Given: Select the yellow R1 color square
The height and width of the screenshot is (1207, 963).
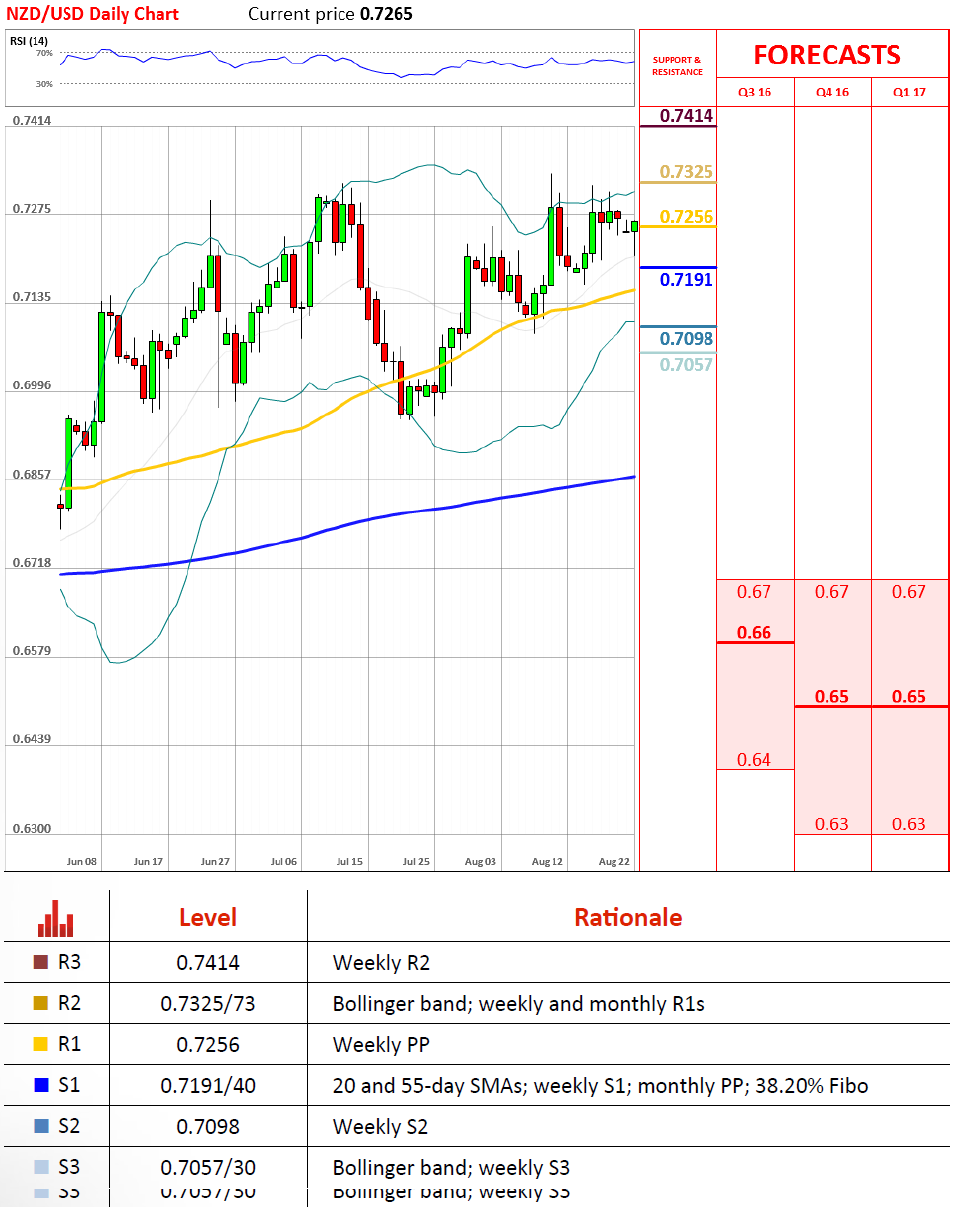Looking at the screenshot, I should click(41, 1045).
